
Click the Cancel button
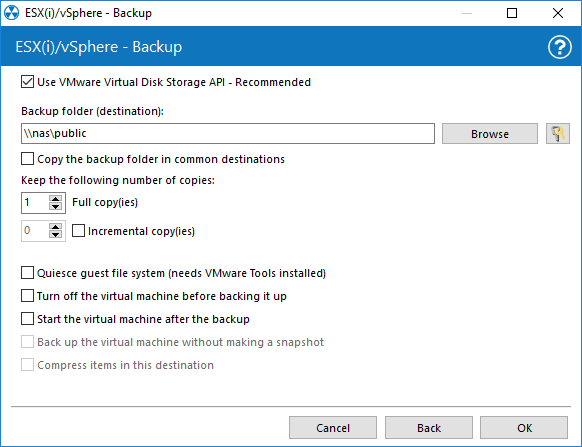click(333, 428)
